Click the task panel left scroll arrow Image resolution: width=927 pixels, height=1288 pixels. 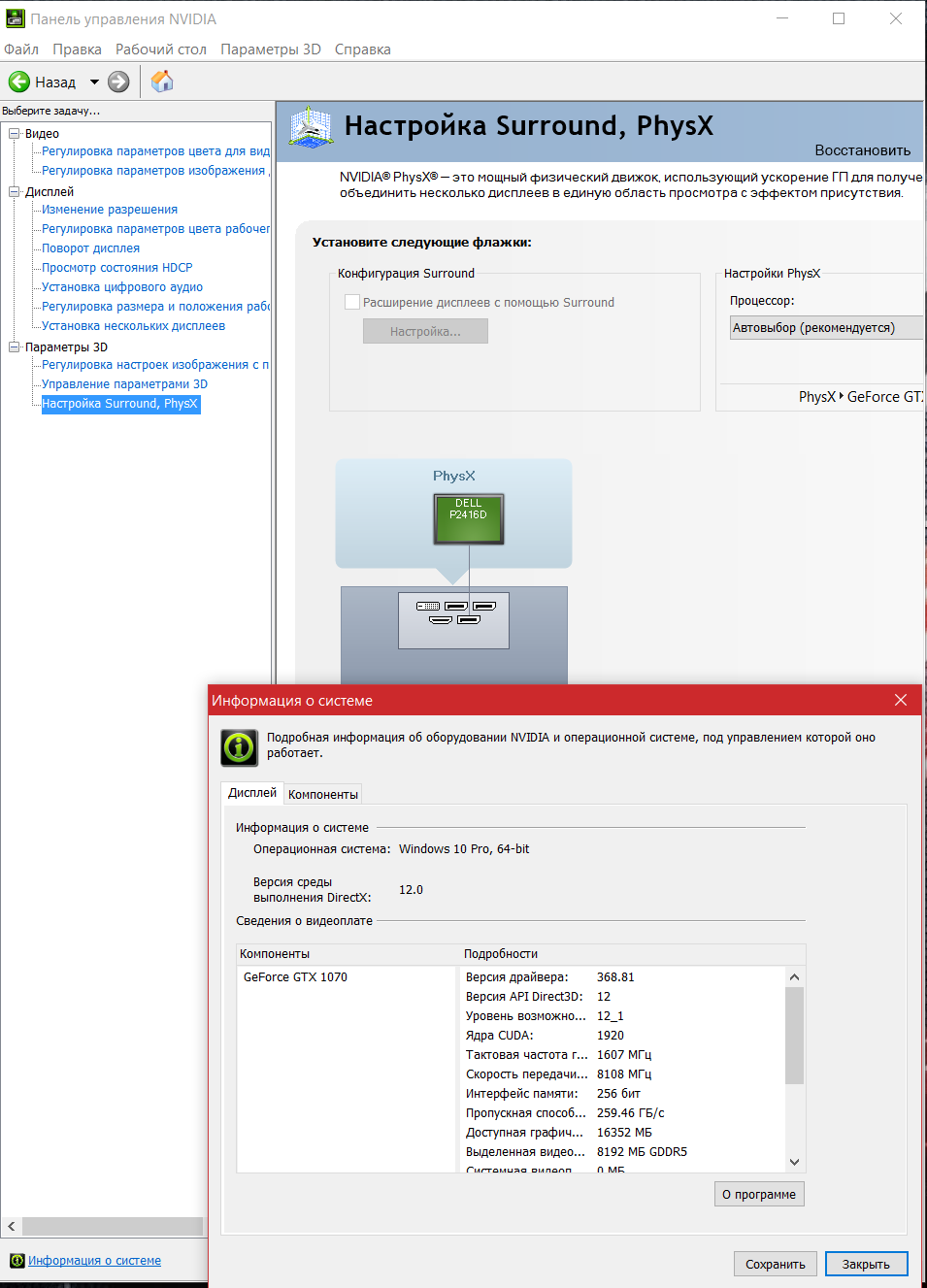(x=12, y=1227)
